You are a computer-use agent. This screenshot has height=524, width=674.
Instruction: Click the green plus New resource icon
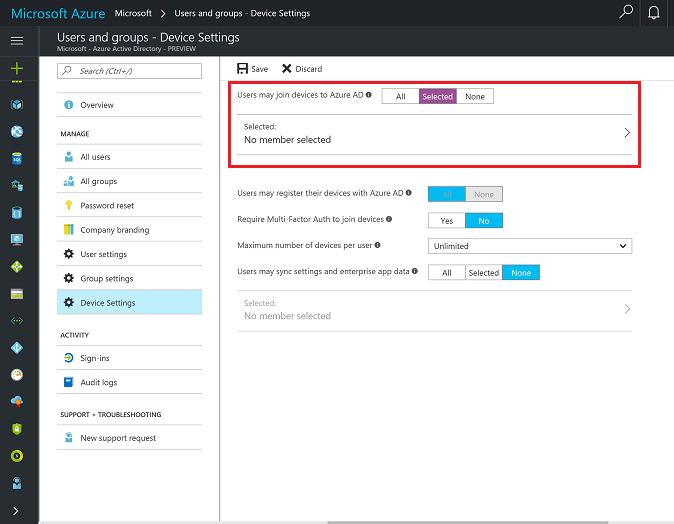pos(16,69)
